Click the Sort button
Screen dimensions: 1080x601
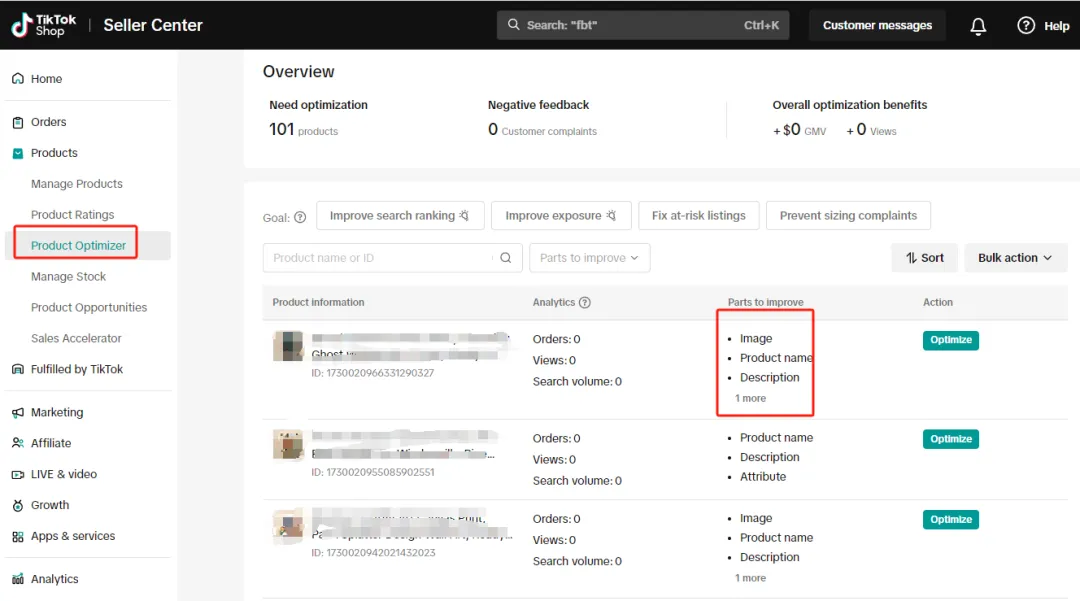924,257
